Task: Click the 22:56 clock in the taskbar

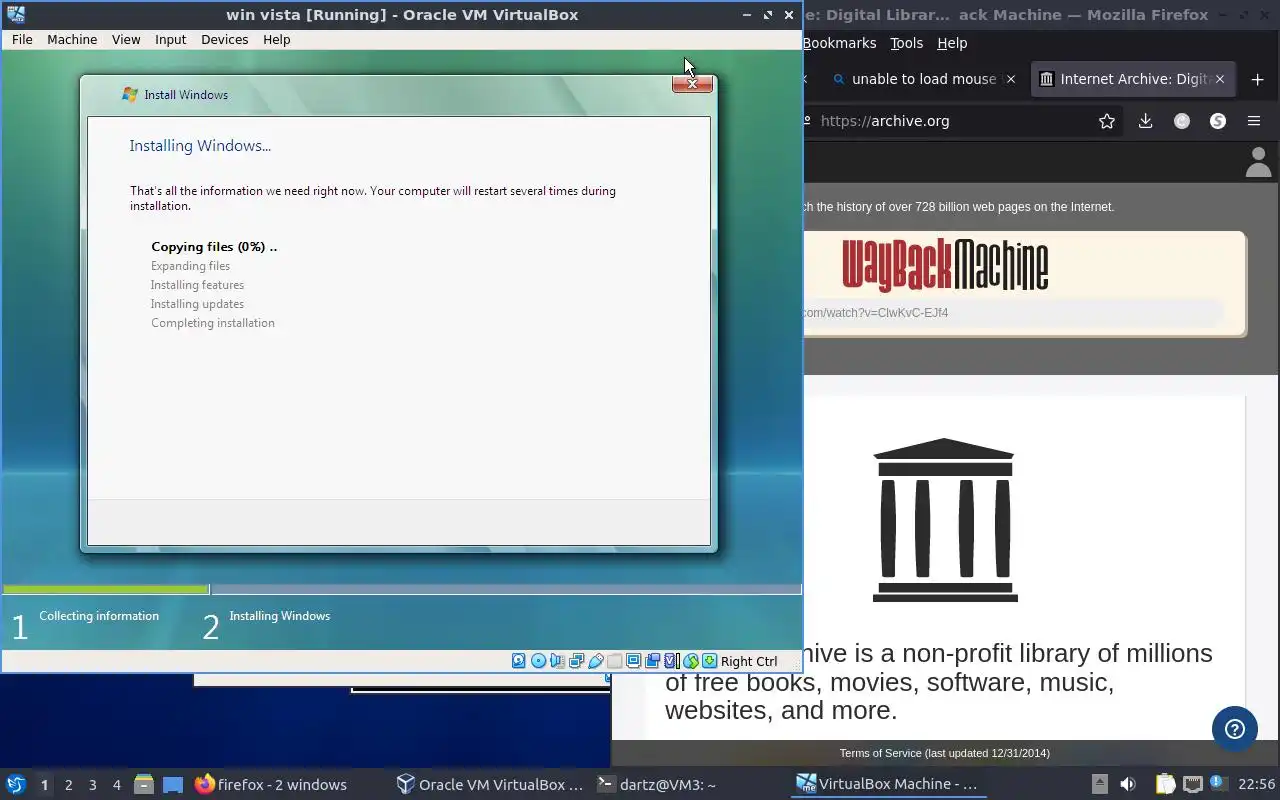Action: coord(1256,785)
